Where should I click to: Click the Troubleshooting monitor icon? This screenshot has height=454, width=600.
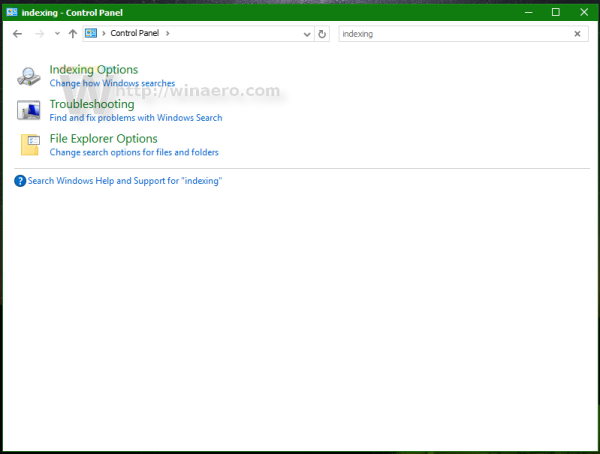click(29, 110)
